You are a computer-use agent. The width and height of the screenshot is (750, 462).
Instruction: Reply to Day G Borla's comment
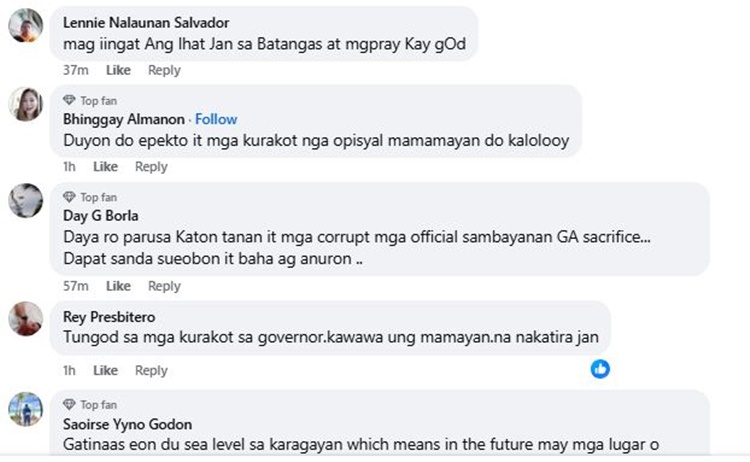tap(164, 286)
